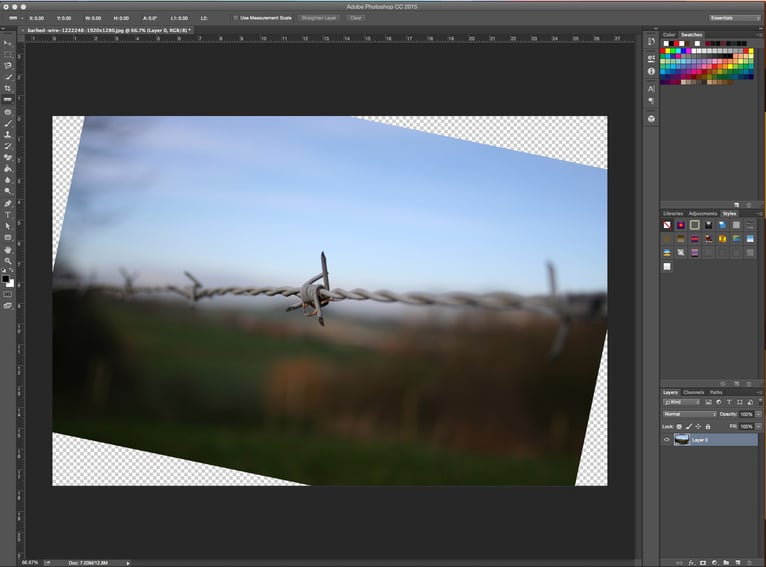Select the Brush tool

[x=8, y=123]
